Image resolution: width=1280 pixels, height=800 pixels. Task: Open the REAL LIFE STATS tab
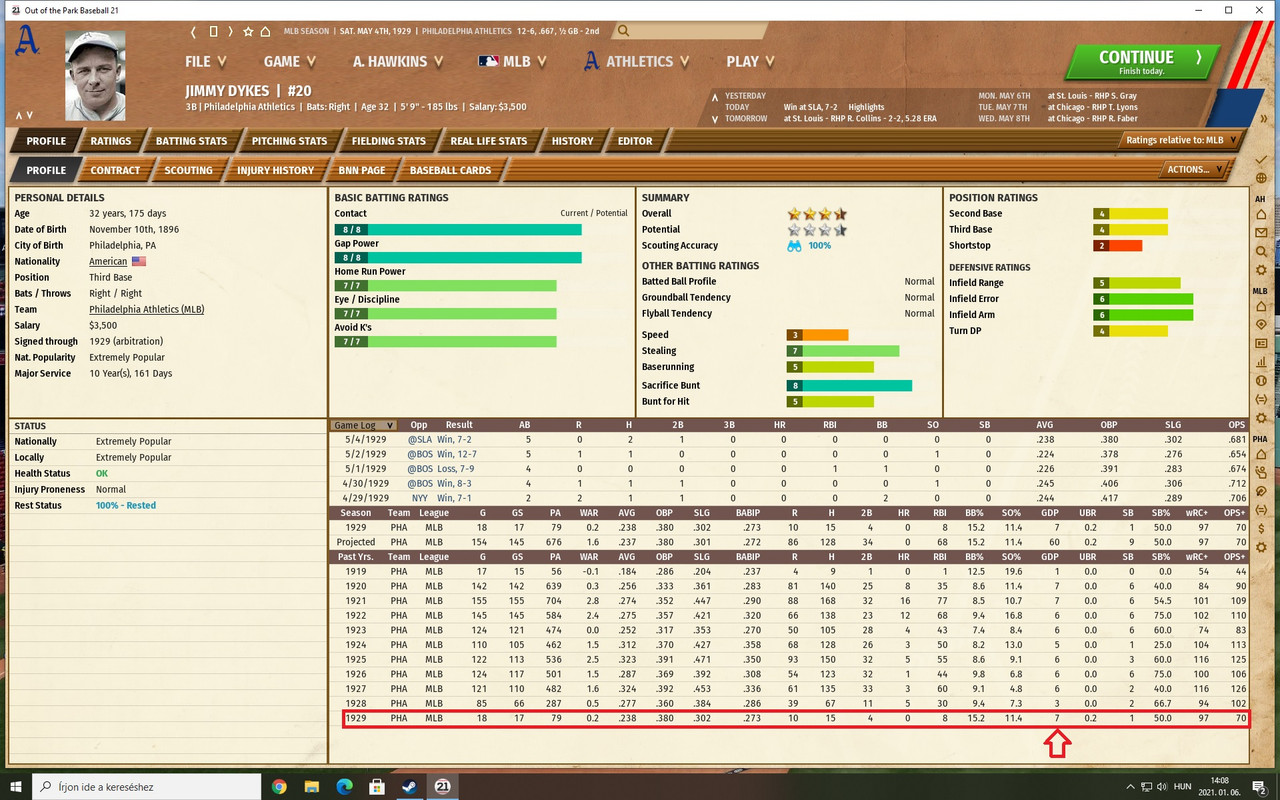489,141
